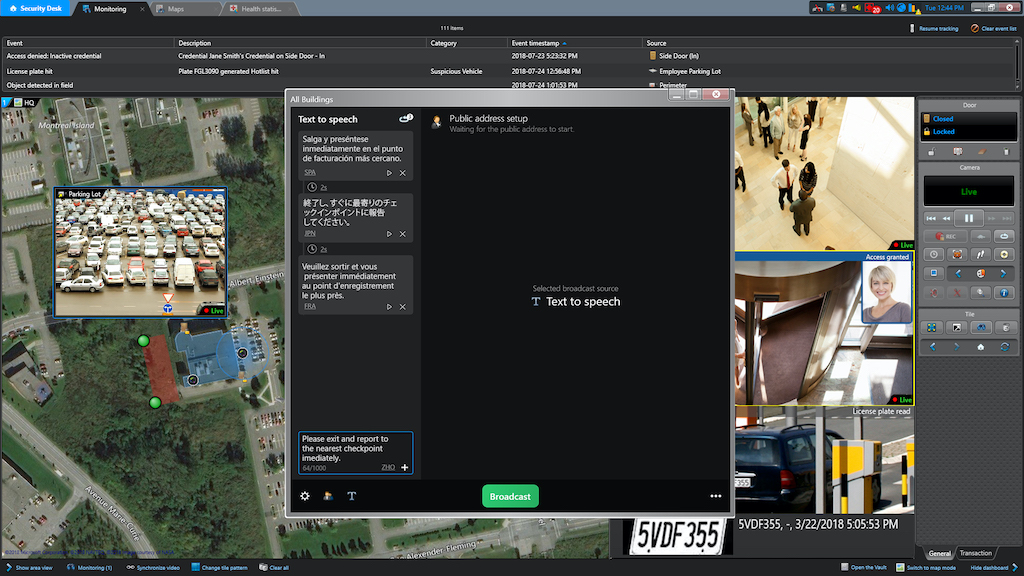This screenshot has width=1024, height=576.
Task: Change the ZHO language selector
Action: coord(388,467)
